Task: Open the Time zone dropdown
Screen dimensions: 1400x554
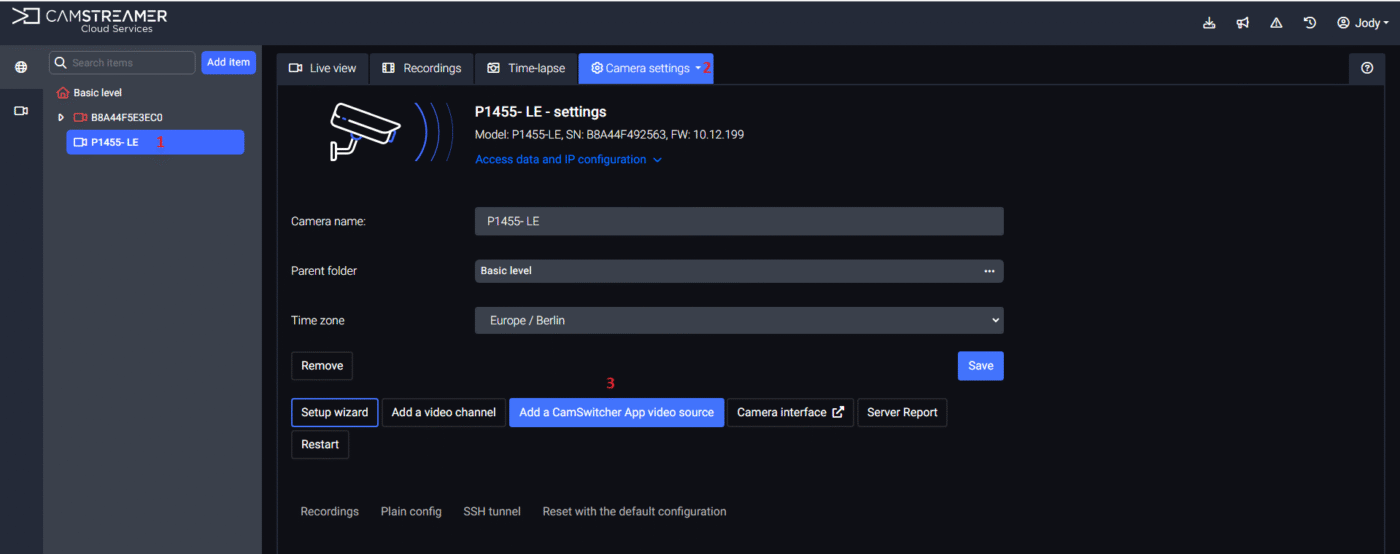Action: tap(738, 321)
